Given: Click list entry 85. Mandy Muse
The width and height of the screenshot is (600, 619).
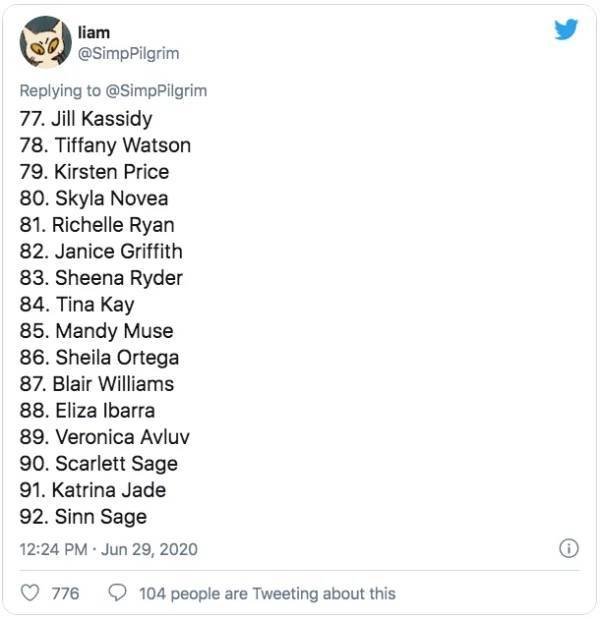Looking at the screenshot, I should point(96,331).
